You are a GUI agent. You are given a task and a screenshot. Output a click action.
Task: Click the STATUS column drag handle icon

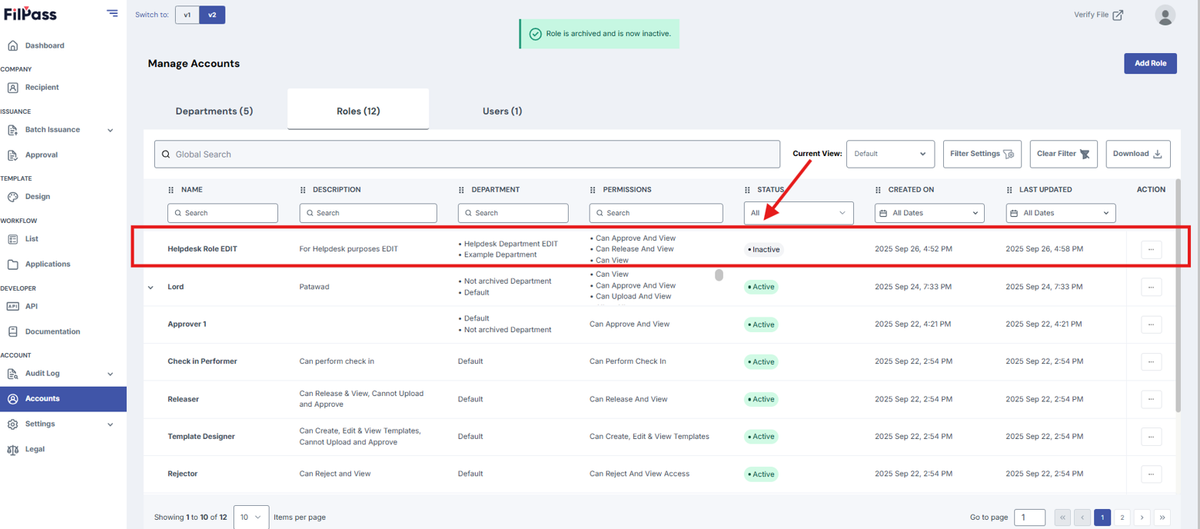(748, 189)
